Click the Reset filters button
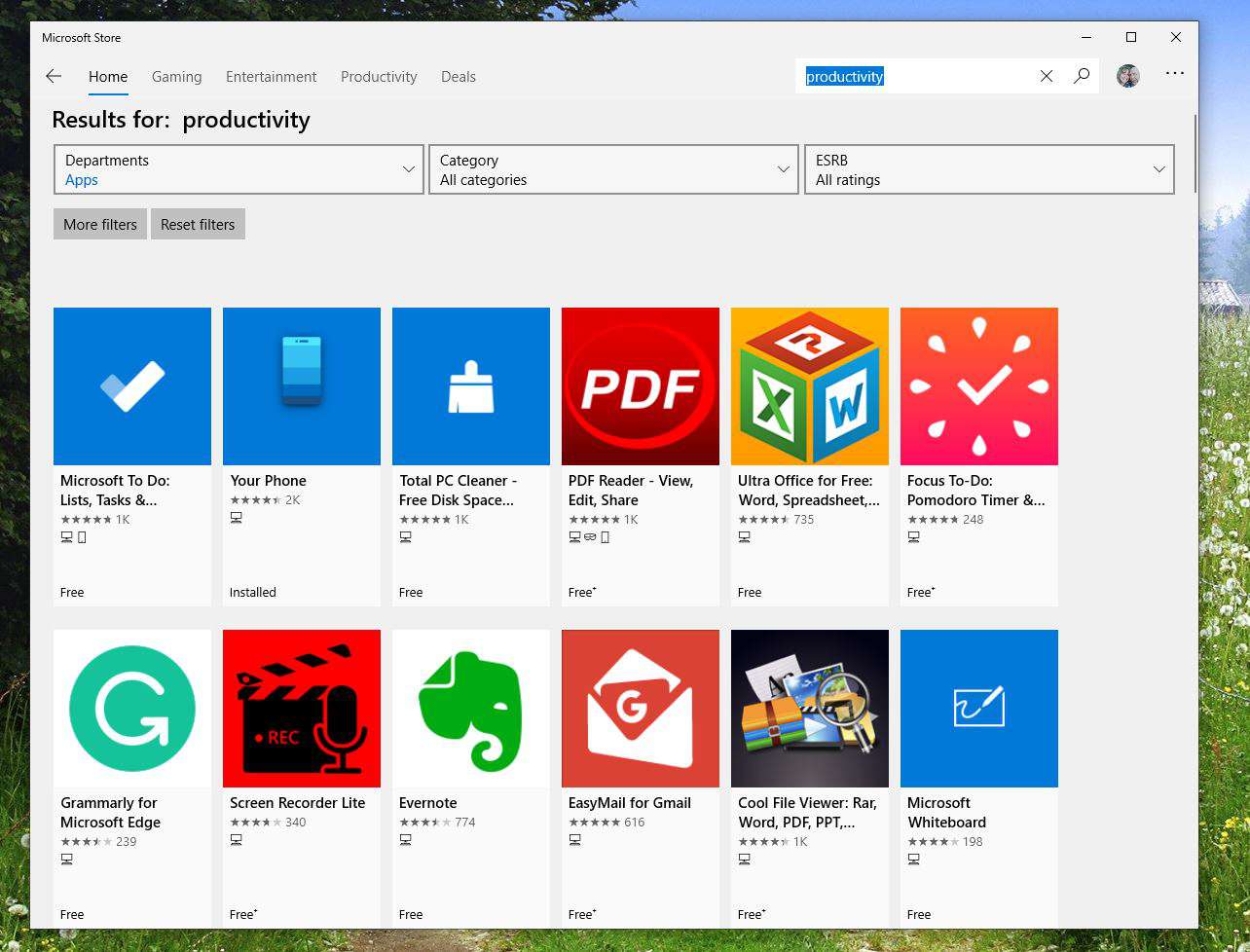This screenshot has height=952, width=1250. coord(198,224)
